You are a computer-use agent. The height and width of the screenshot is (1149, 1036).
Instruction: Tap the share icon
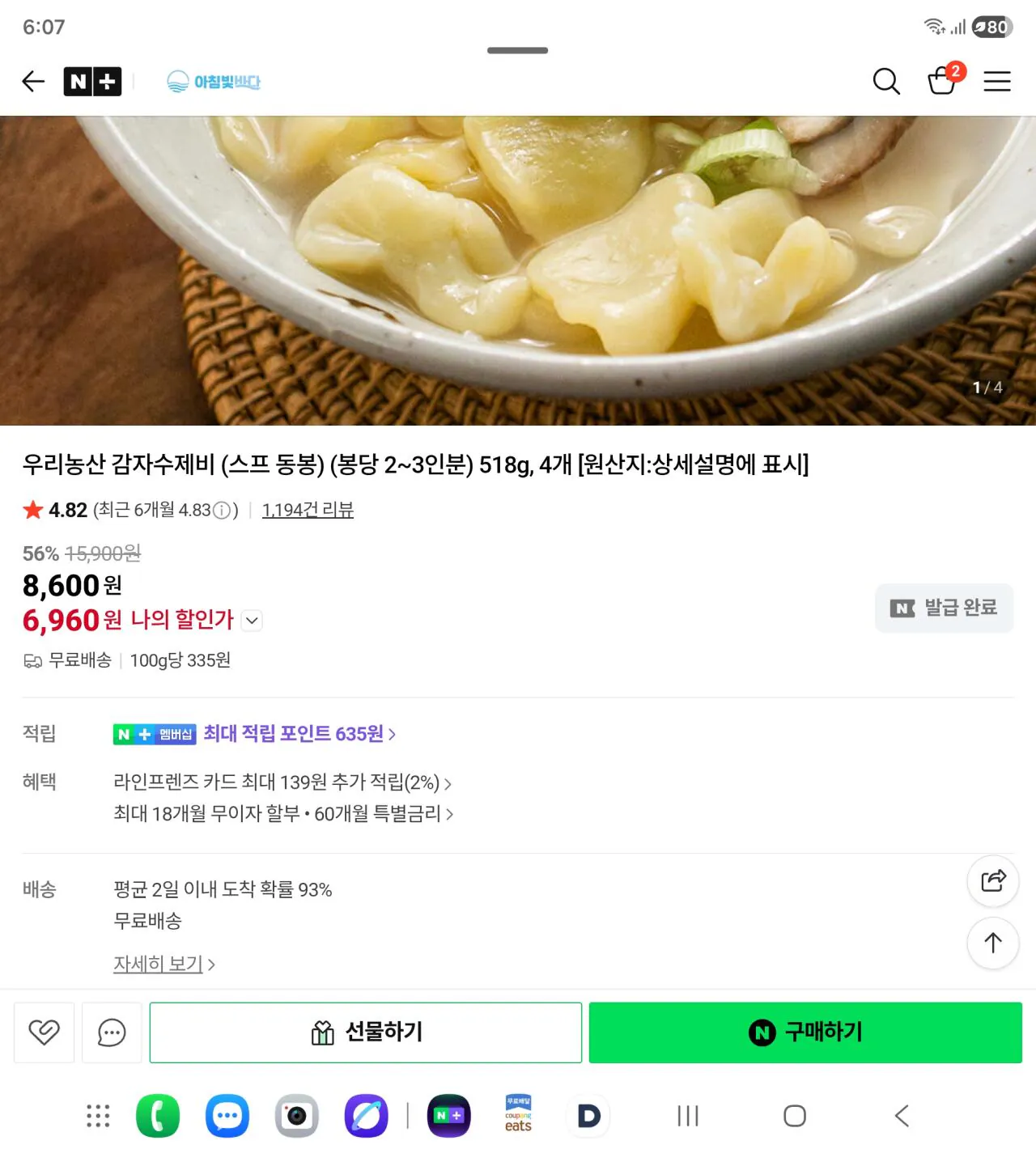[x=992, y=881]
